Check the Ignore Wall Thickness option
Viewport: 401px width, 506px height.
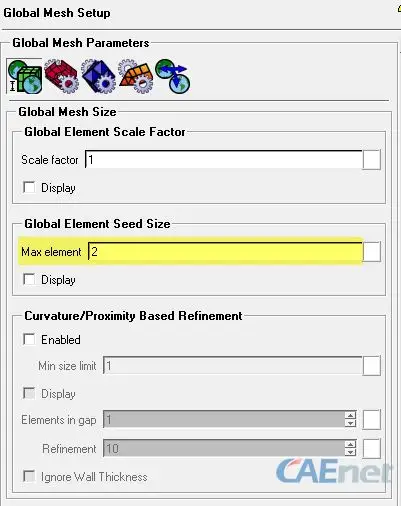tap(29, 476)
